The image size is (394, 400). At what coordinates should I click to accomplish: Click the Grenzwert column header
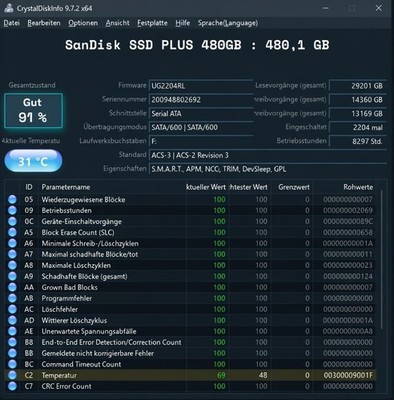pyautogui.click(x=291, y=187)
